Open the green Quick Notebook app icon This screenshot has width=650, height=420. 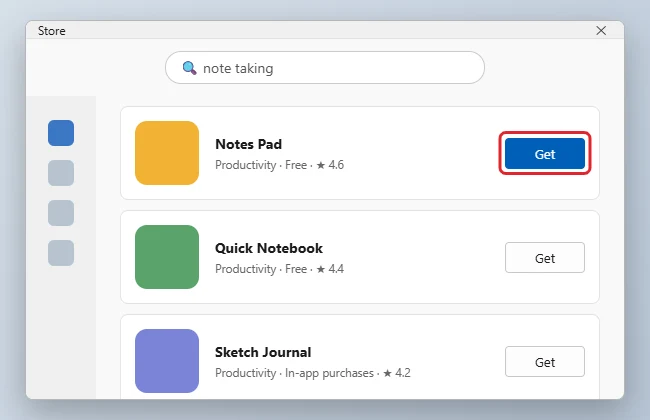(x=167, y=257)
